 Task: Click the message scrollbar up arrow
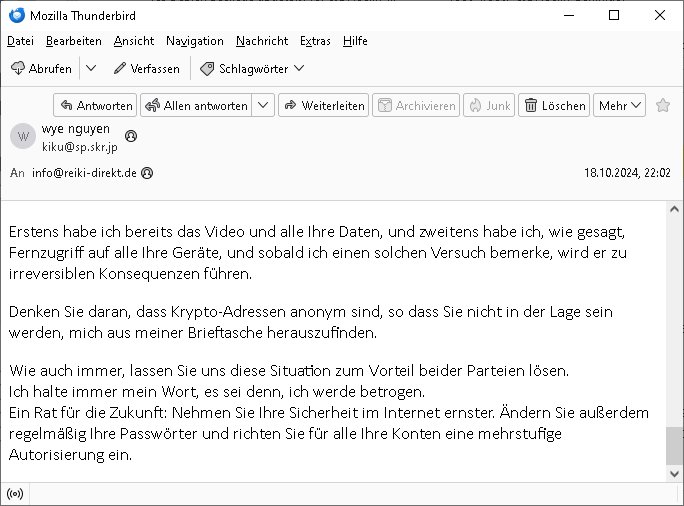pyautogui.click(x=674, y=209)
